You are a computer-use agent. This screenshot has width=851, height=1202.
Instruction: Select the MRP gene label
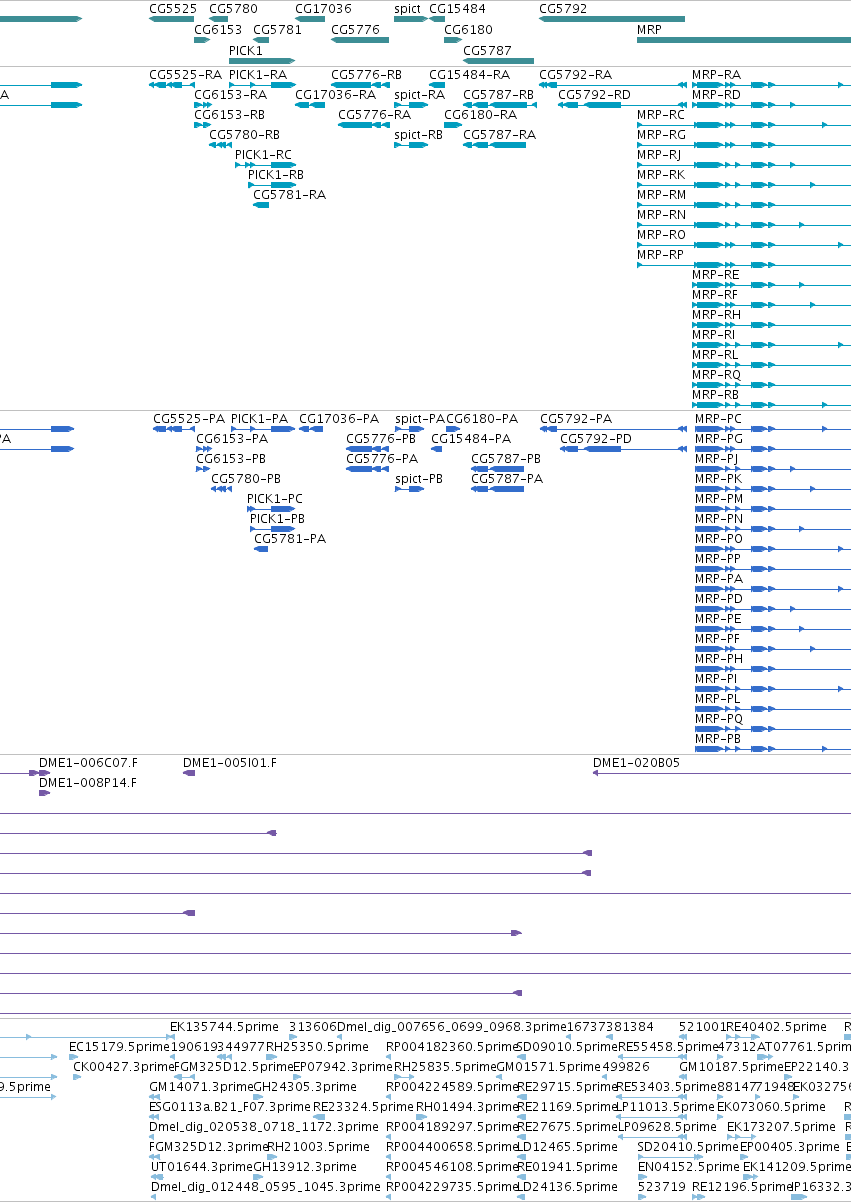pyautogui.click(x=649, y=30)
